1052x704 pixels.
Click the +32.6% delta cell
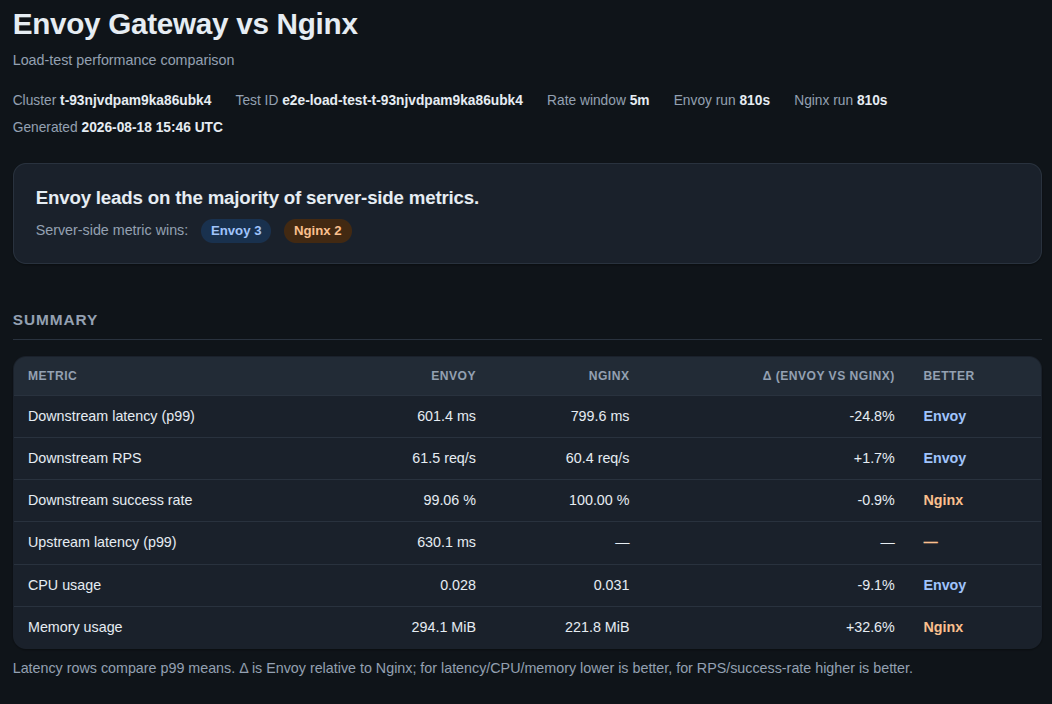[x=870, y=627]
